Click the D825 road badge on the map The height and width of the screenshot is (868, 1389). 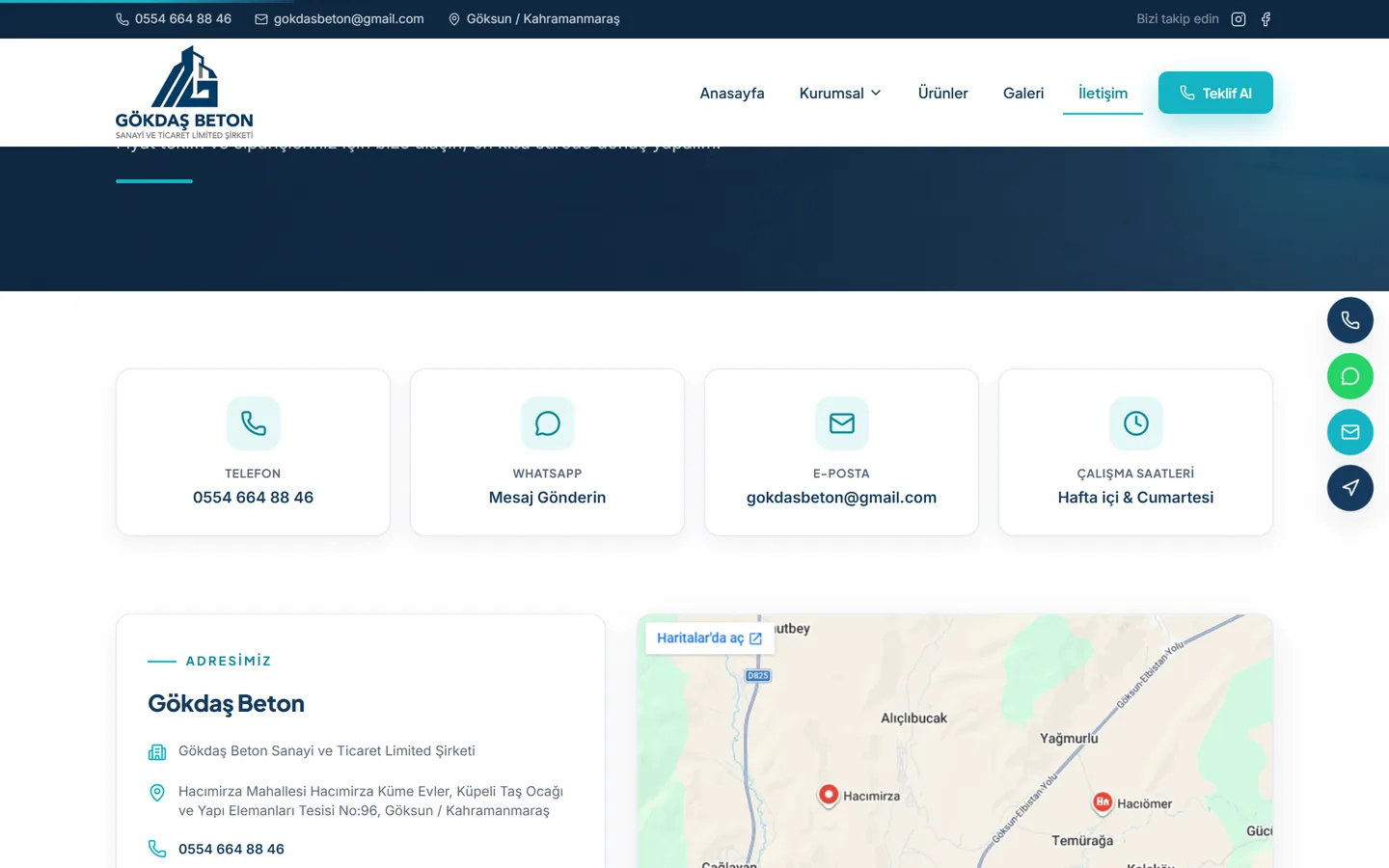(x=758, y=676)
